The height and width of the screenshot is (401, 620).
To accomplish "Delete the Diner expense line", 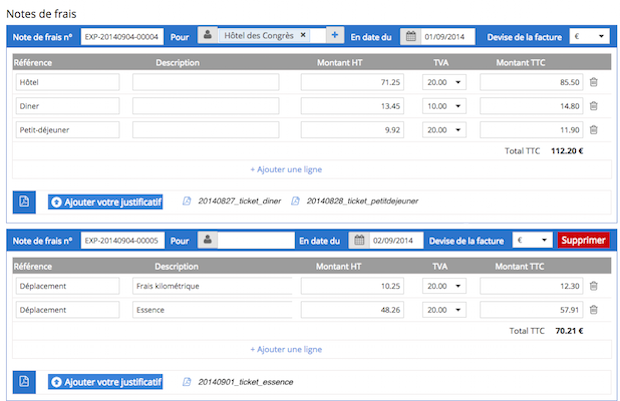I will pyautogui.click(x=593, y=106).
